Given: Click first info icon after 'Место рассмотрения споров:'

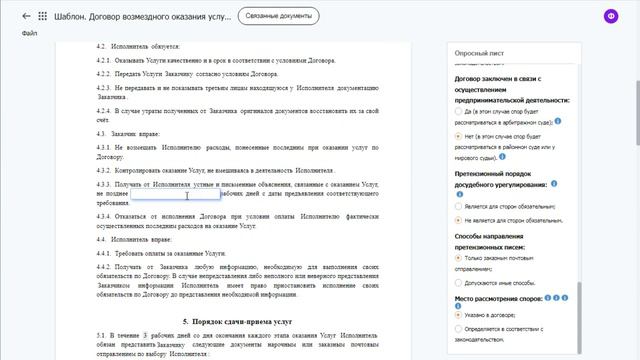Looking at the screenshot, I should 548,298.
